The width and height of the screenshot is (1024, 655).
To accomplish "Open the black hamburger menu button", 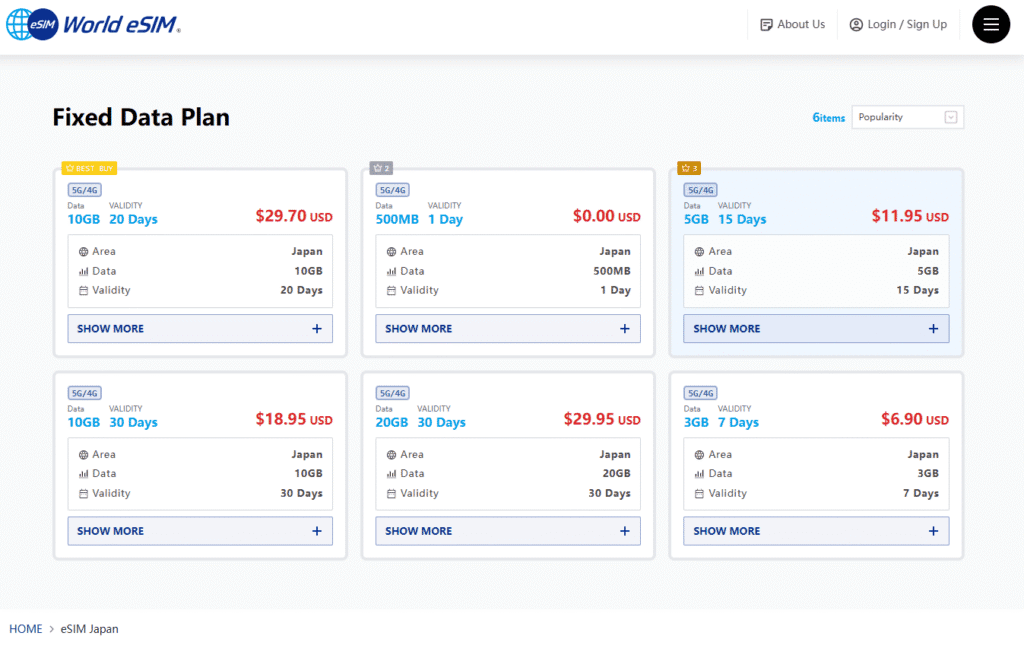I will (991, 24).
